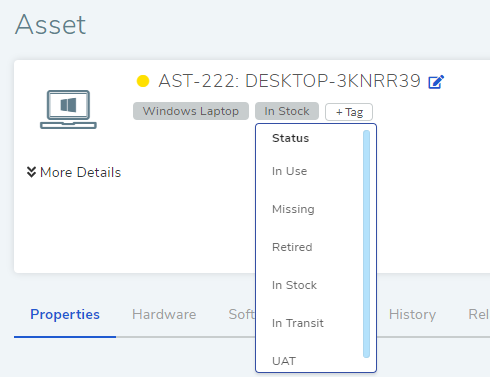Click the status dropdown scrollbar
The height and width of the screenshot is (377, 490).
pos(366,244)
